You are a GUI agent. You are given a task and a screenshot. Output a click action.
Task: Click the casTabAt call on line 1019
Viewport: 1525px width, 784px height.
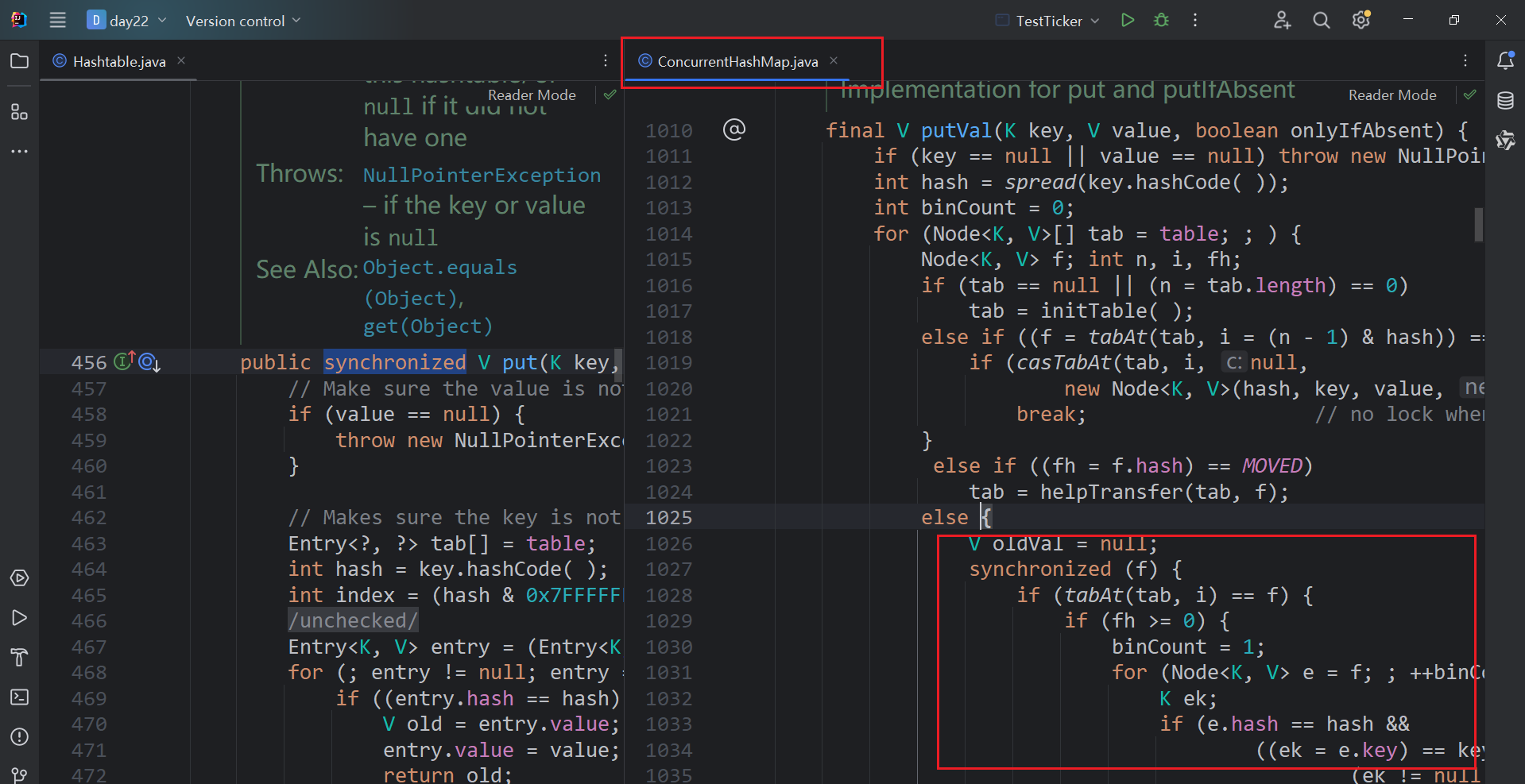point(1063,362)
